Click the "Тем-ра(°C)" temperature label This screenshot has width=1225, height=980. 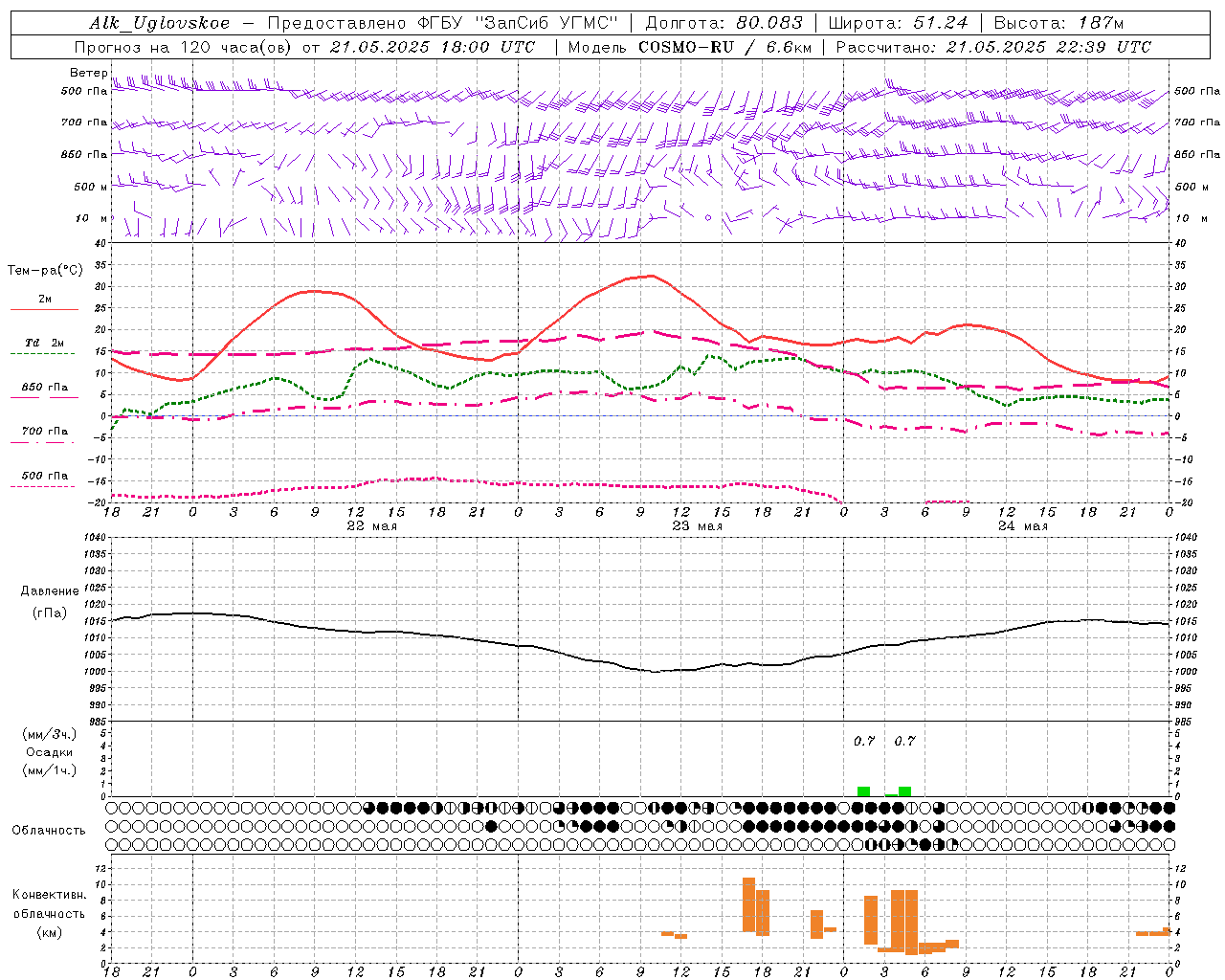[45, 271]
